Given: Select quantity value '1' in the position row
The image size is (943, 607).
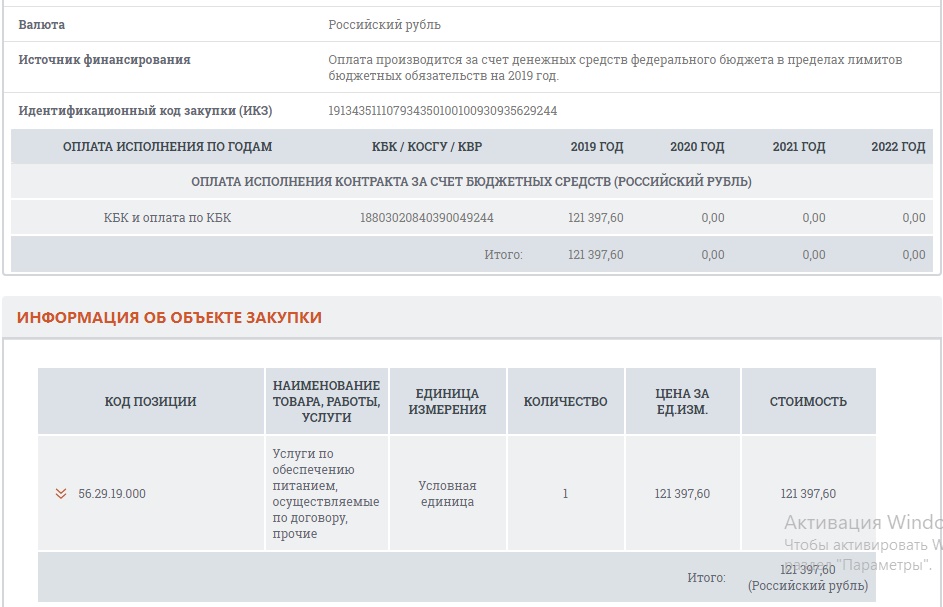Looking at the screenshot, I should tap(565, 493).
